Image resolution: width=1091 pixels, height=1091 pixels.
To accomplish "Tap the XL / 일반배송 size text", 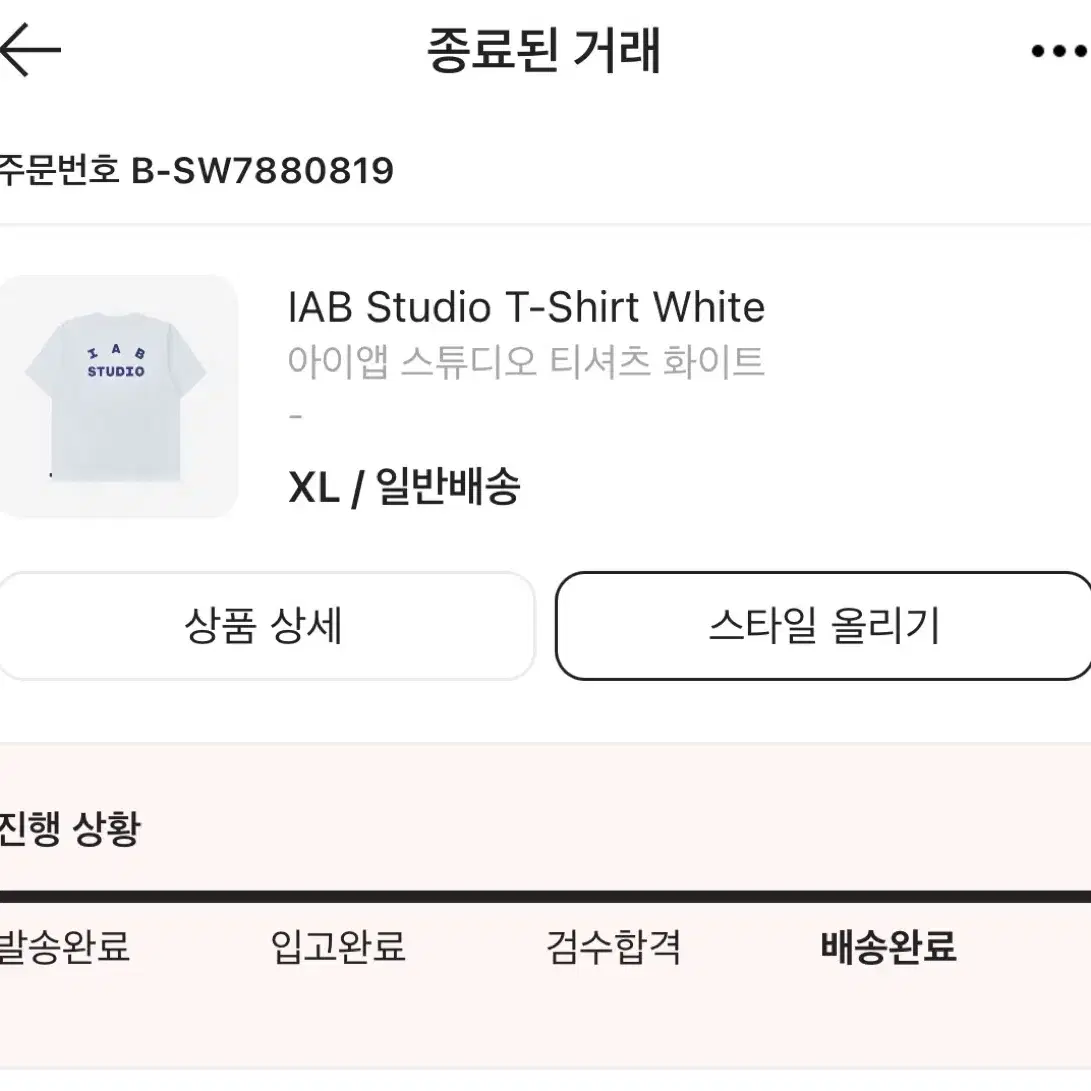I will (404, 486).
